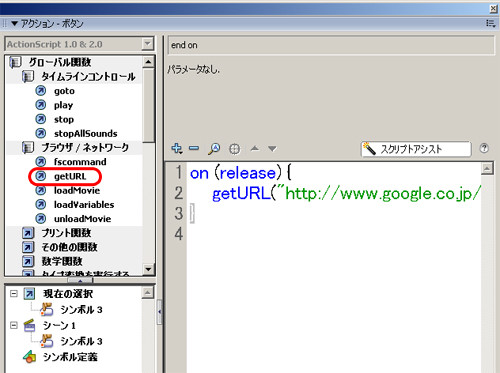
Task: Click the プリント関数 folder icon
Action: [x=28, y=233]
